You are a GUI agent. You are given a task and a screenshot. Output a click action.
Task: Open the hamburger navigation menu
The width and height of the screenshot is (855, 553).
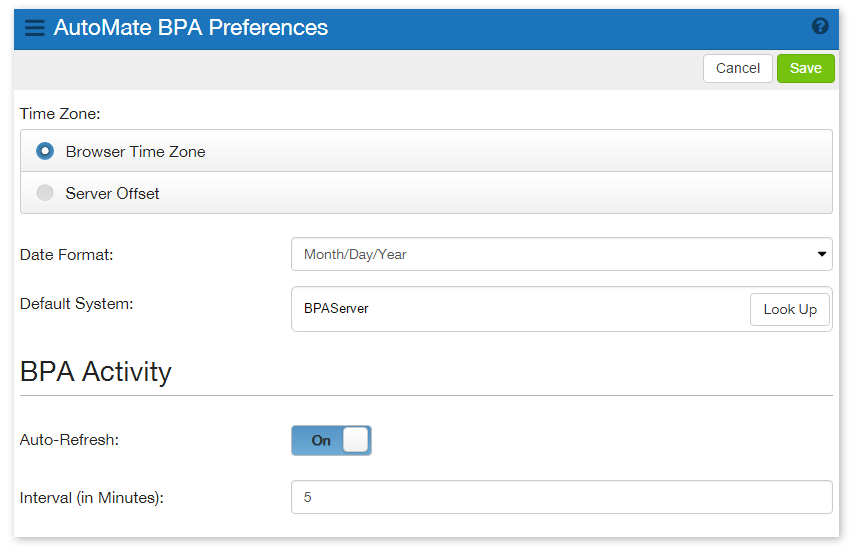coord(35,28)
